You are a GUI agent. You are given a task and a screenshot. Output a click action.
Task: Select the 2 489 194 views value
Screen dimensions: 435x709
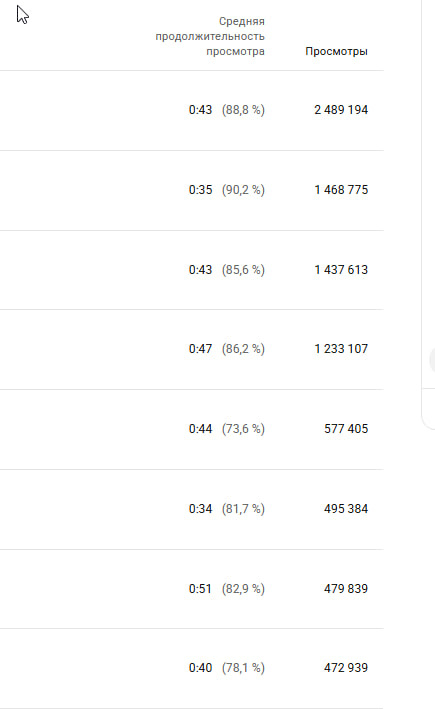[341, 110]
